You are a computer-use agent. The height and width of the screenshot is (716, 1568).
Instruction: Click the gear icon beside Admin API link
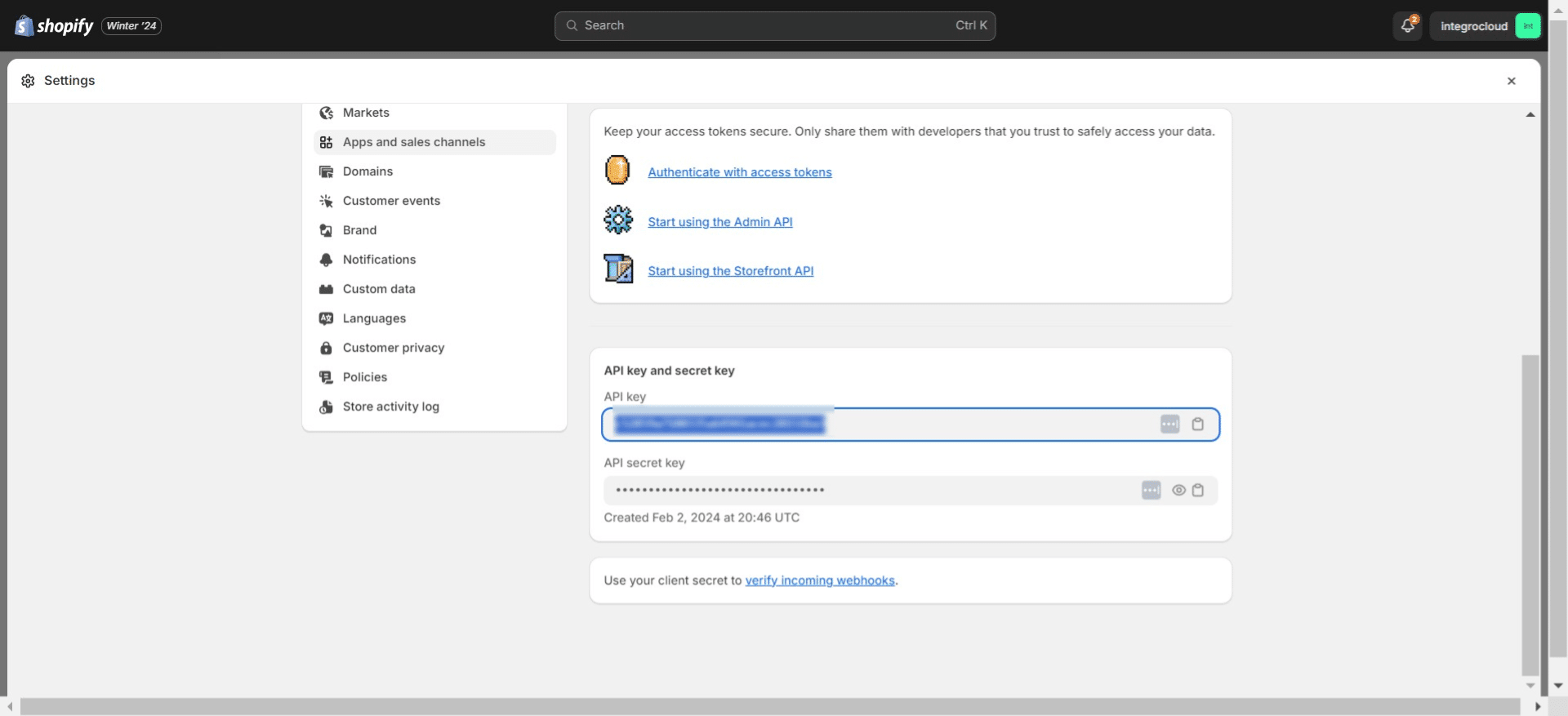click(x=617, y=220)
